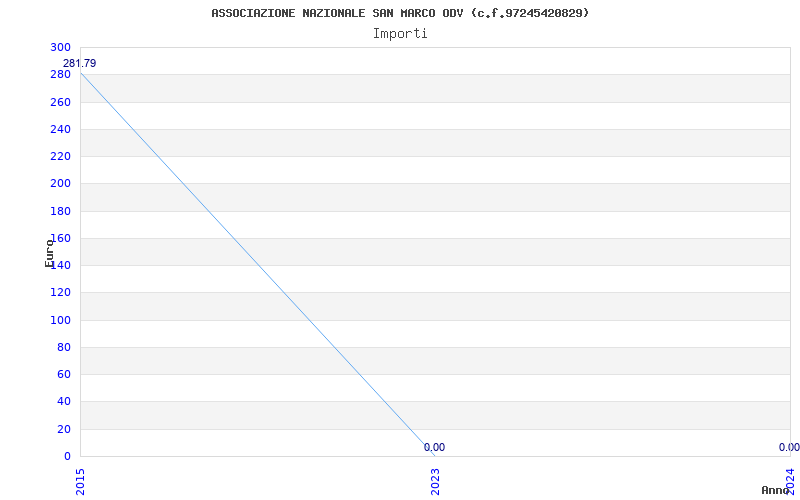Click the 0 y-axis tick label

pos(67,456)
